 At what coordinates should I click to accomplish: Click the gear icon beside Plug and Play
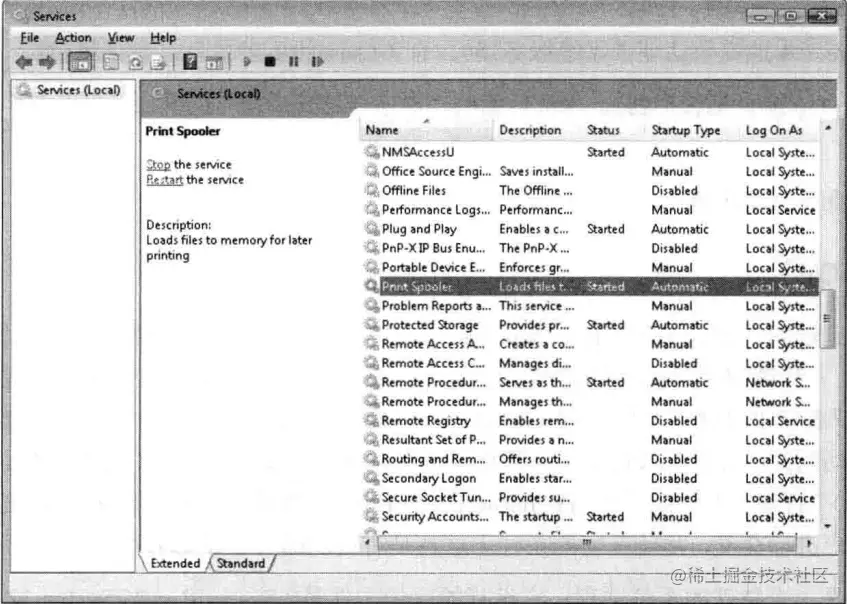372,229
